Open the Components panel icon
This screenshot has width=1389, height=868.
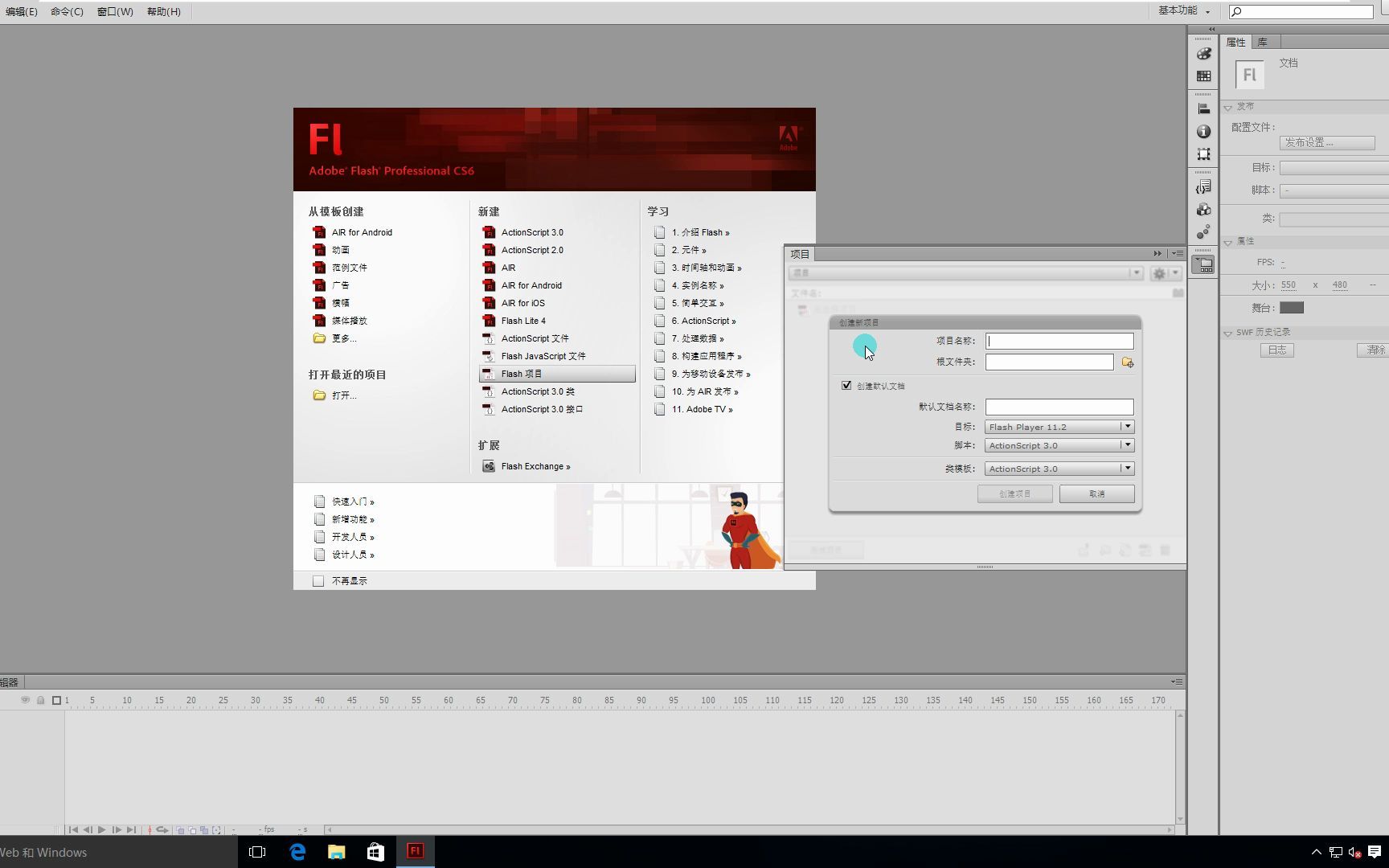click(x=1203, y=210)
